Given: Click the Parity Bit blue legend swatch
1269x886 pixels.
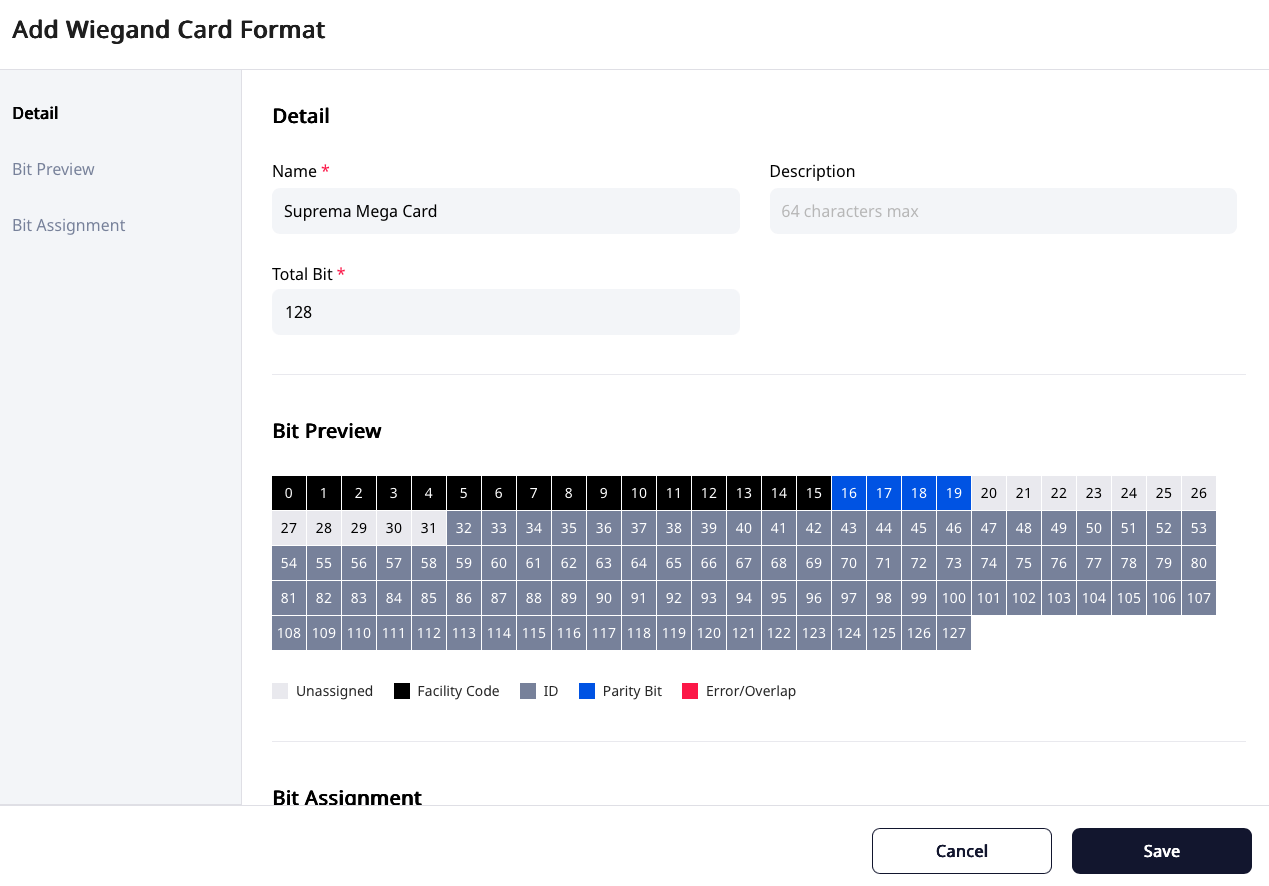Looking at the screenshot, I should [x=587, y=691].
